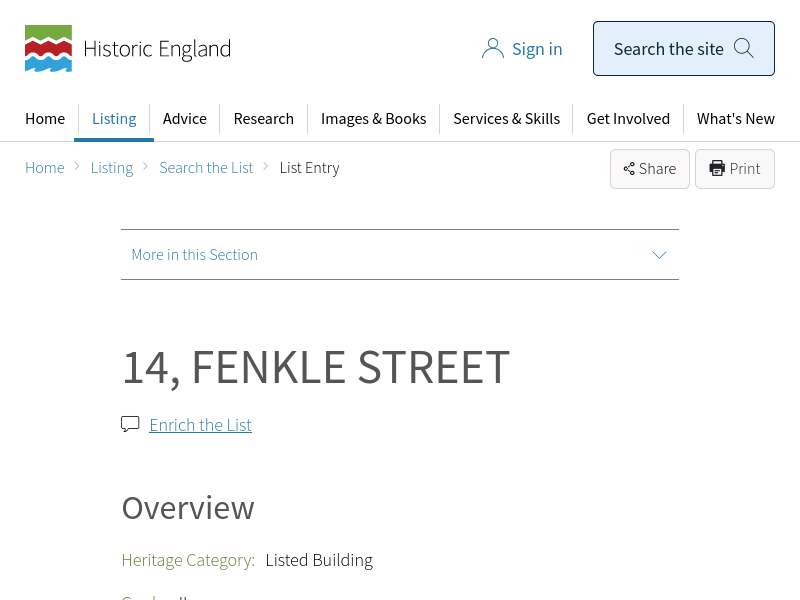Open Images & Books menu
800x600 pixels.
[373, 119]
